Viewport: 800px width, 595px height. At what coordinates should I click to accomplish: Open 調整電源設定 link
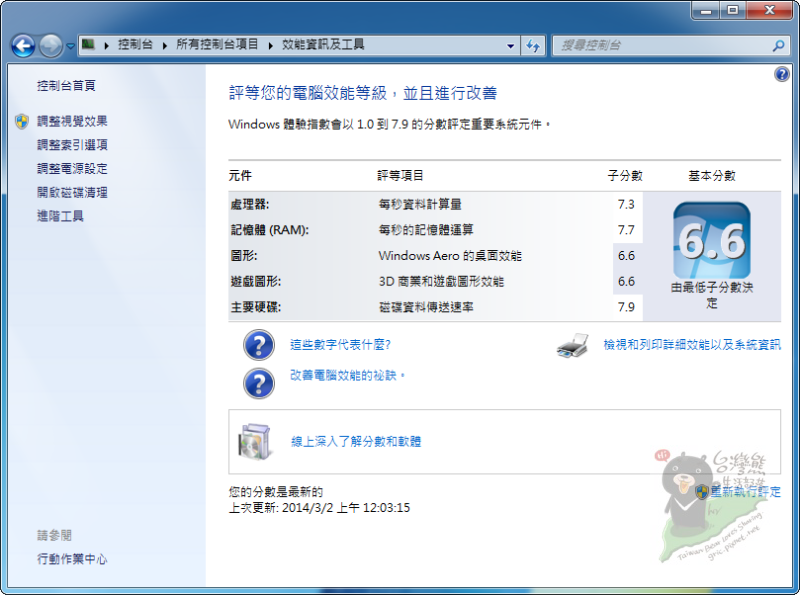pos(72,169)
